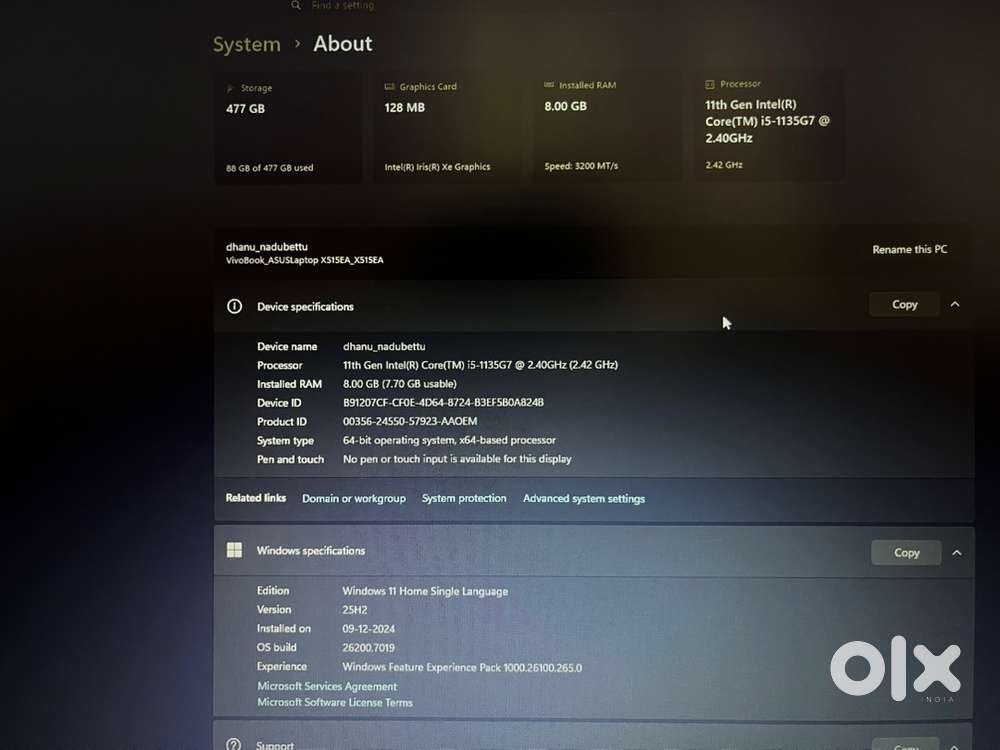The image size is (1000, 750).
Task: Click the Device specifications info icon
Action: (x=234, y=307)
